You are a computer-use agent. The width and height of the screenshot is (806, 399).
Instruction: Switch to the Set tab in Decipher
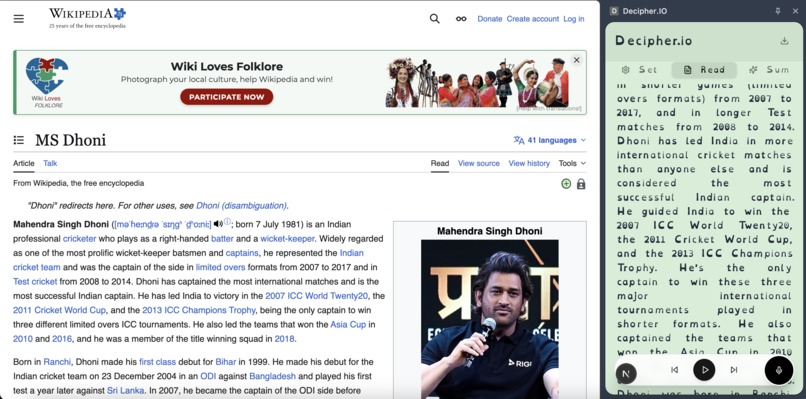tap(639, 70)
